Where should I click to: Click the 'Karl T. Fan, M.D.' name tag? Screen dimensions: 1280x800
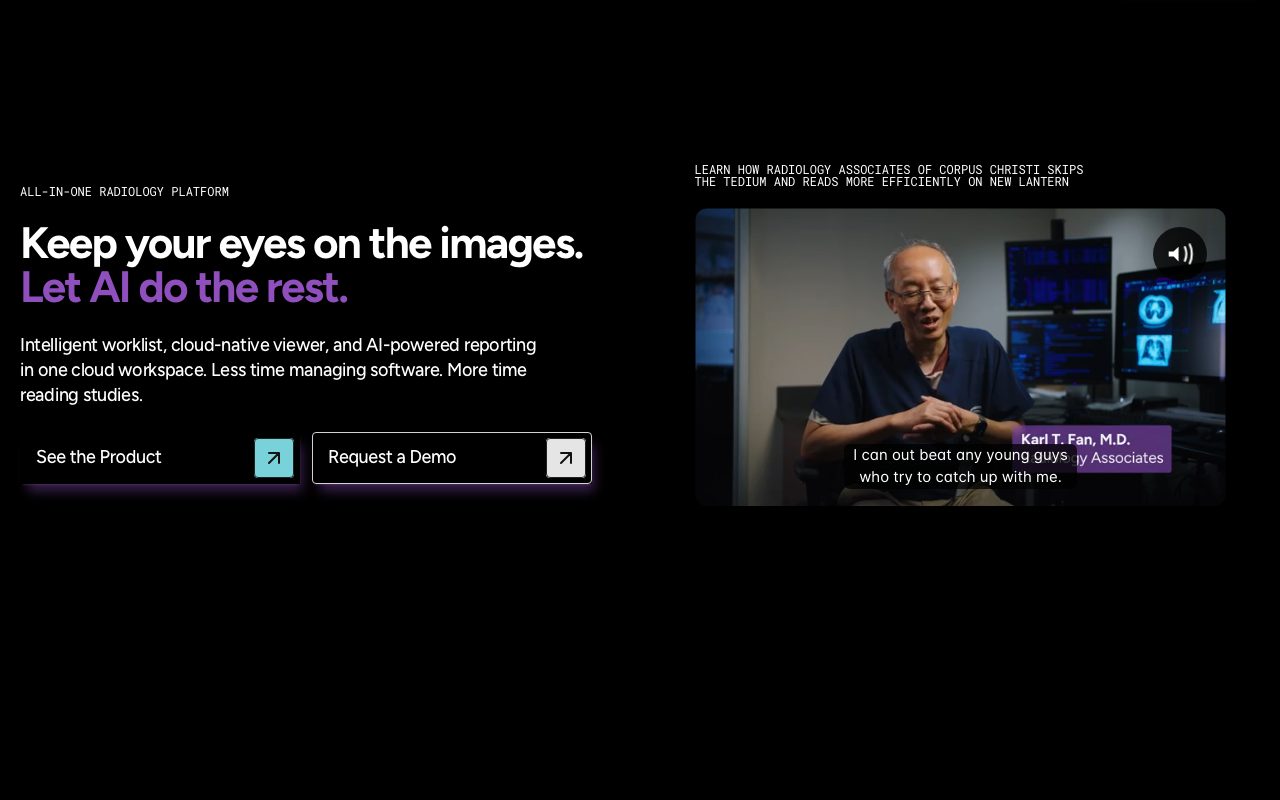(1091, 449)
